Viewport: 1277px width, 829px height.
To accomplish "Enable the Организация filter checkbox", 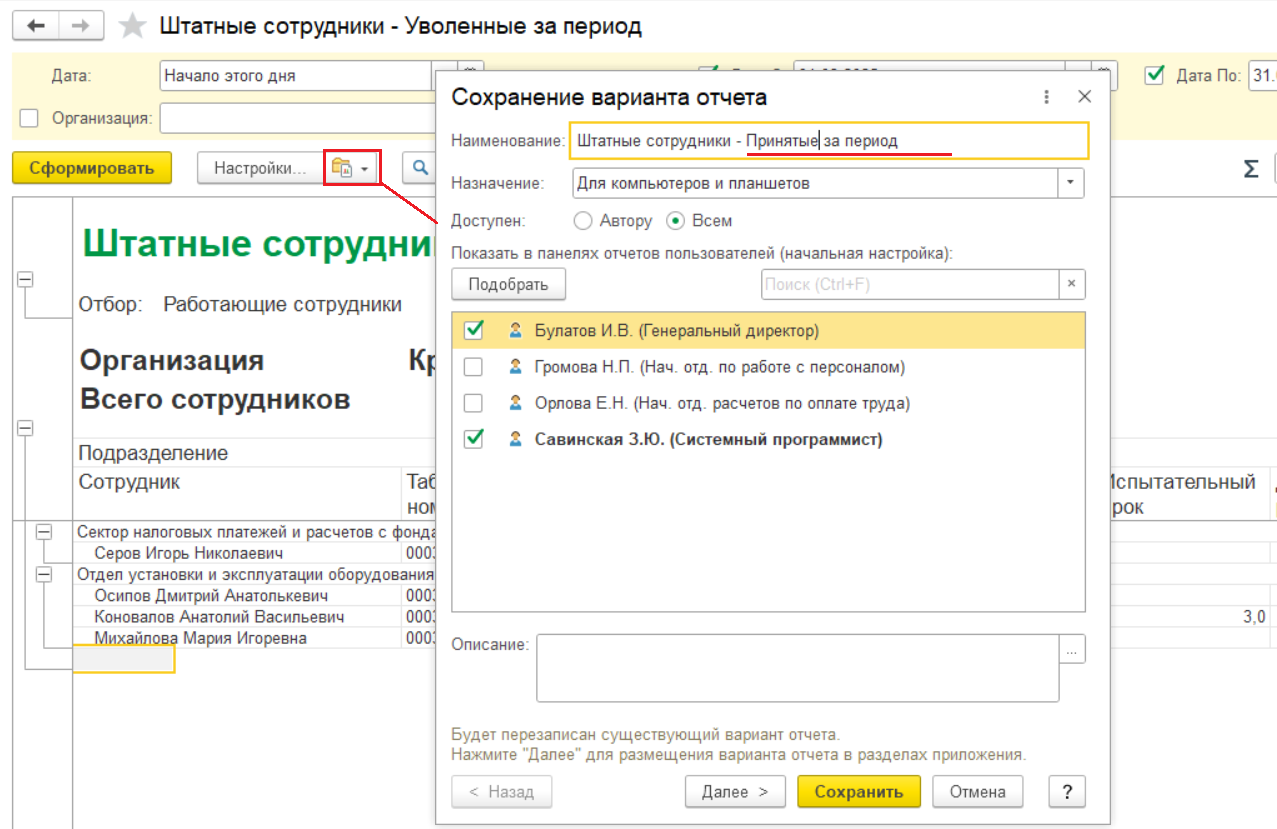I will (30, 118).
